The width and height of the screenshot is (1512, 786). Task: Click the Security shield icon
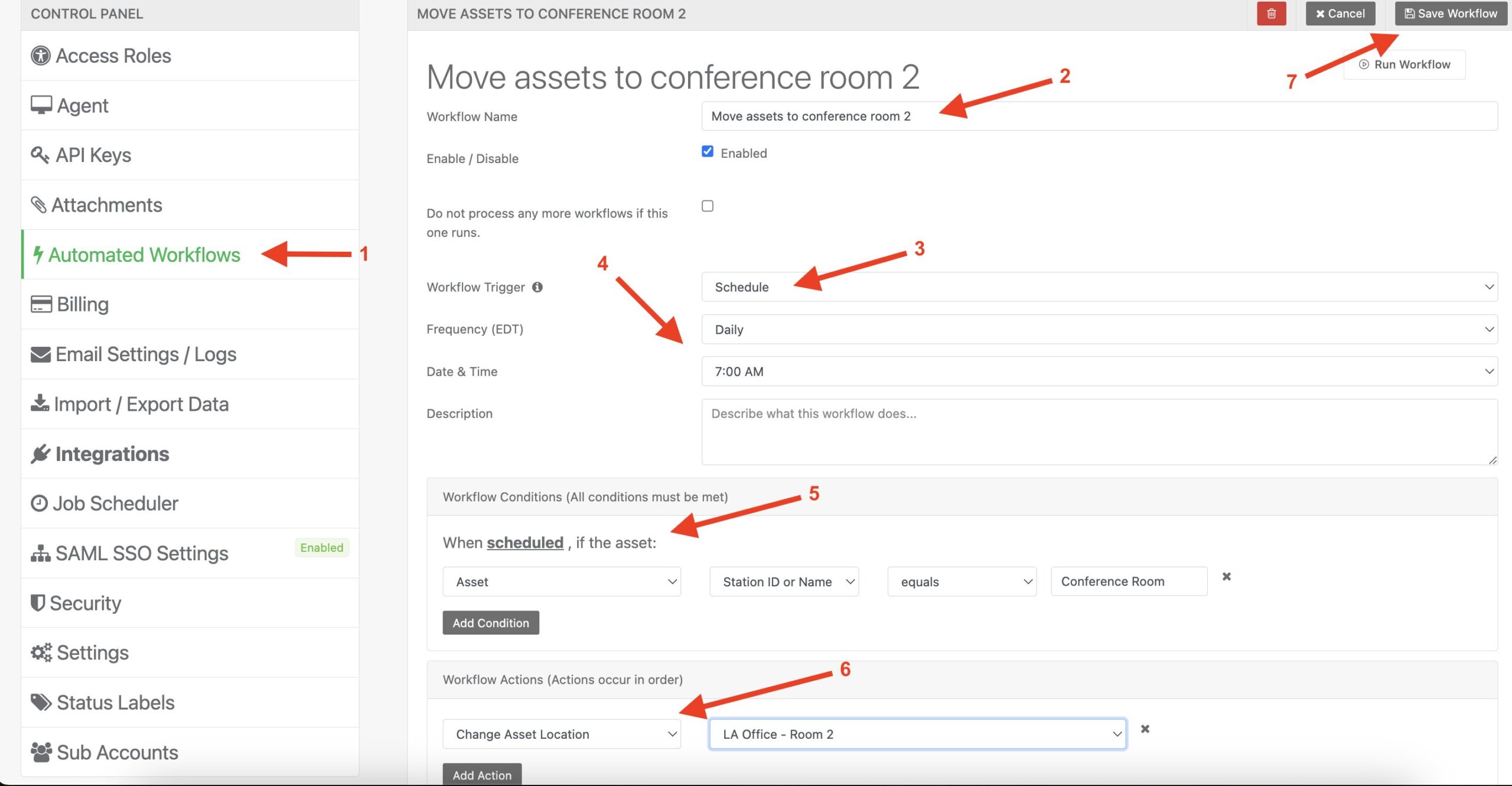(38, 603)
